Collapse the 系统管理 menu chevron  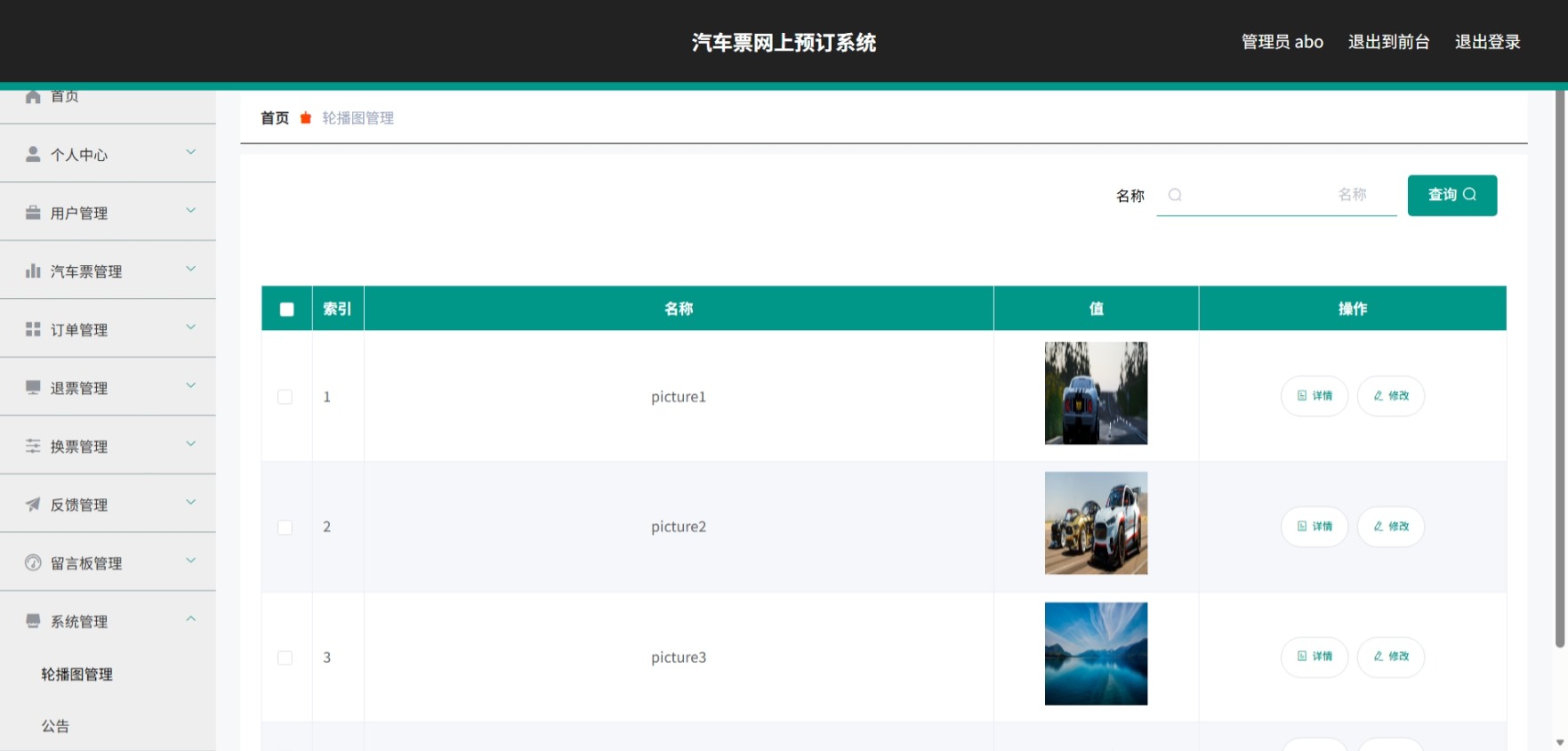(x=190, y=618)
